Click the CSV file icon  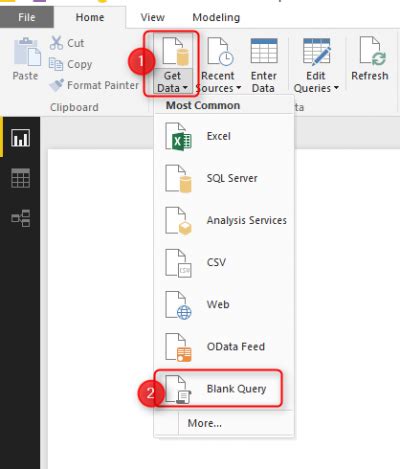pos(178,263)
